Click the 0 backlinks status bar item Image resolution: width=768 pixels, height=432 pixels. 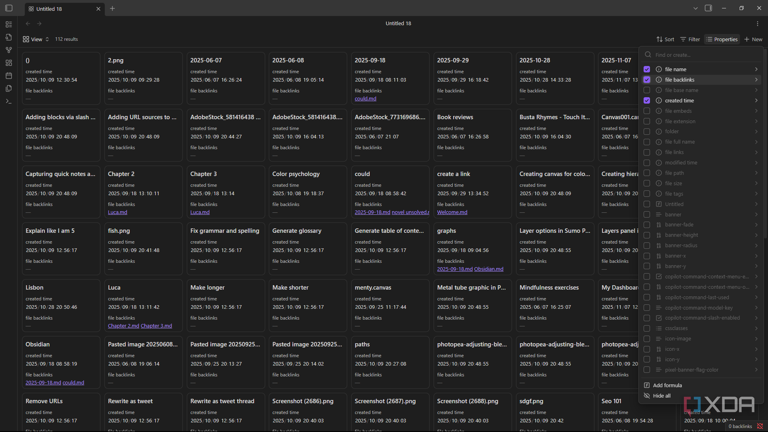coord(740,426)
